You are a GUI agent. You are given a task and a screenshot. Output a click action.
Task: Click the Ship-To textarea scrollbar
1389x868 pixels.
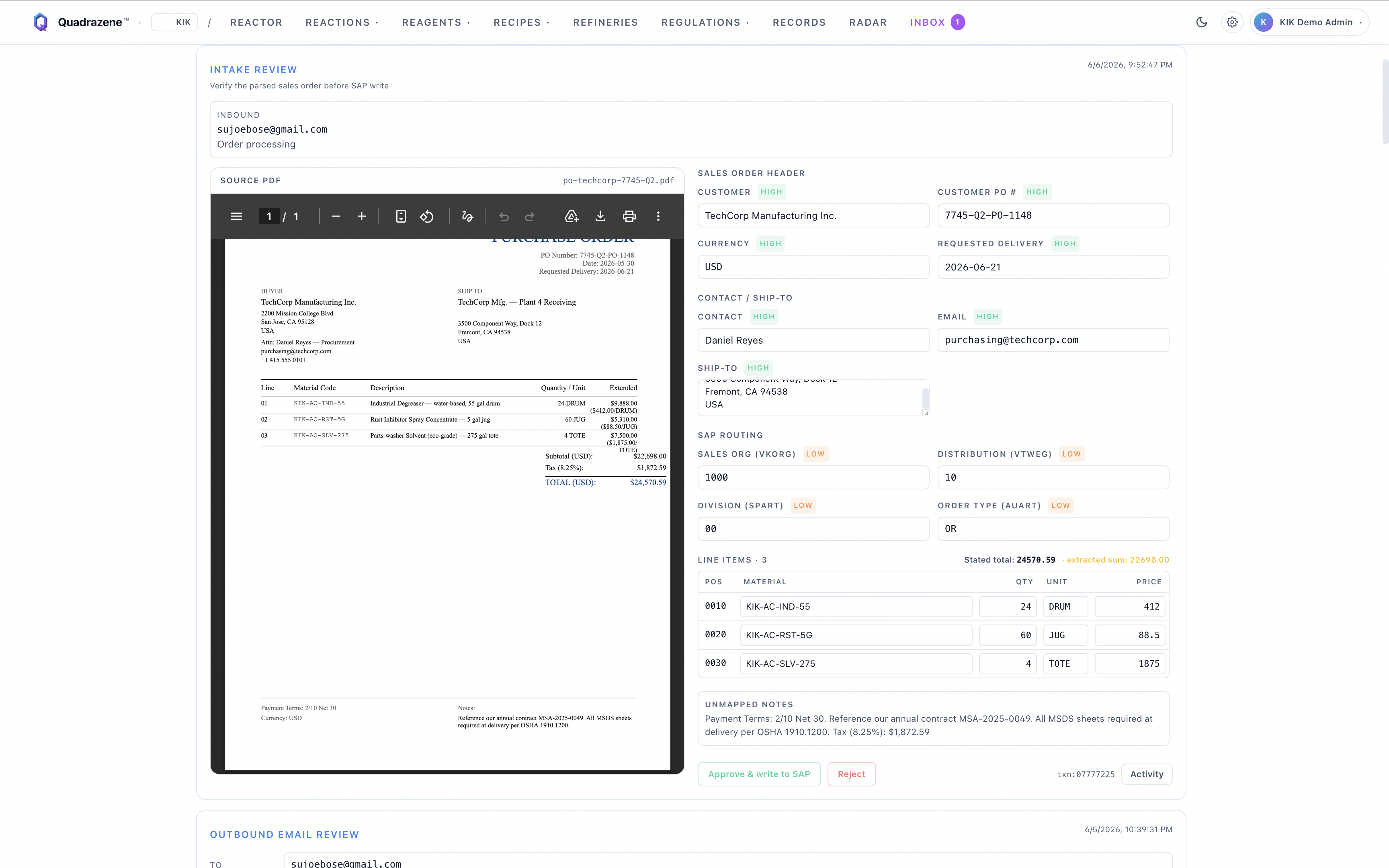(x=925, y=398)
